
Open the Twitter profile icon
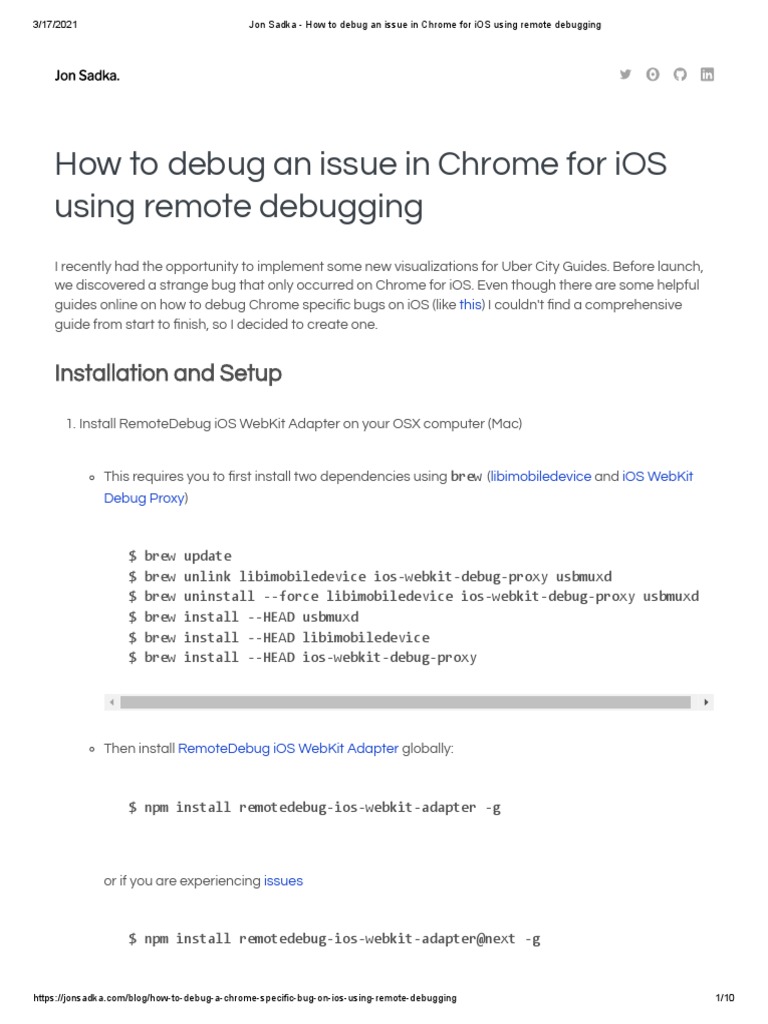click(x=625, y=74)
